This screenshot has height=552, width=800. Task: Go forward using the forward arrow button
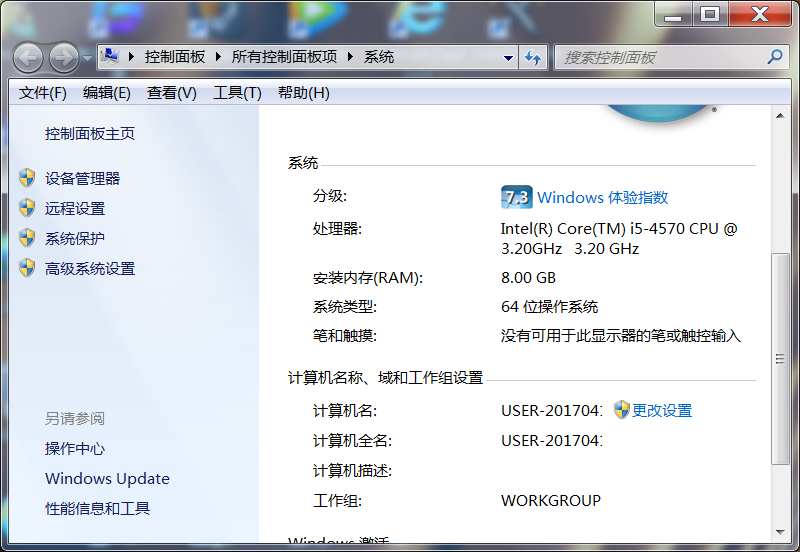(64, 58)
